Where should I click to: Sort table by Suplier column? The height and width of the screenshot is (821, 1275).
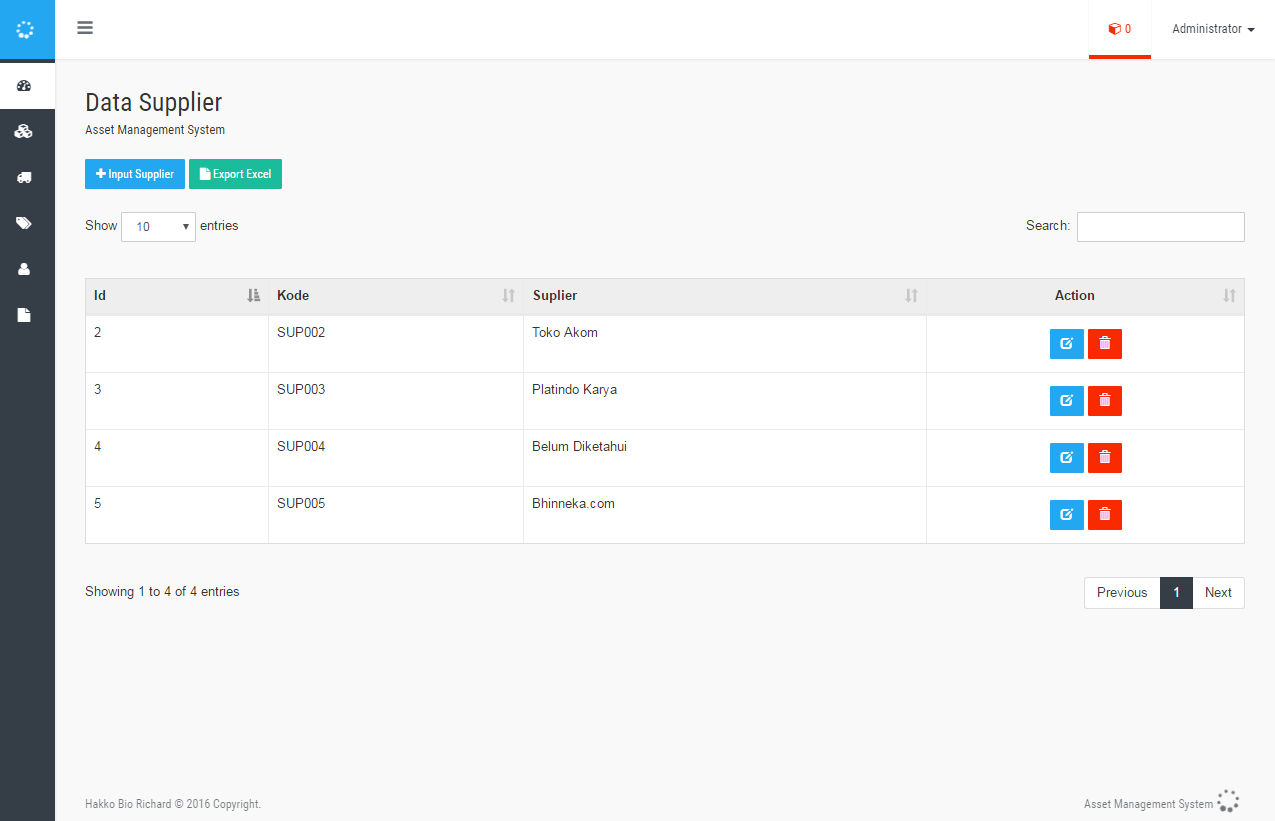pos(725,296)
